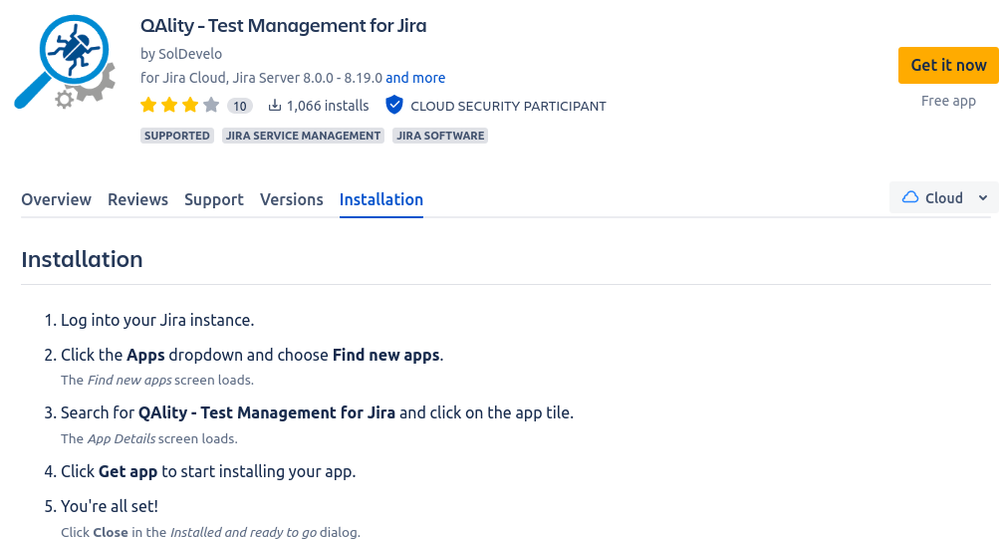Click the step mentioning 'Find new apps'
The width and height of the screenshot is (999, 555).
coord(252,355)
